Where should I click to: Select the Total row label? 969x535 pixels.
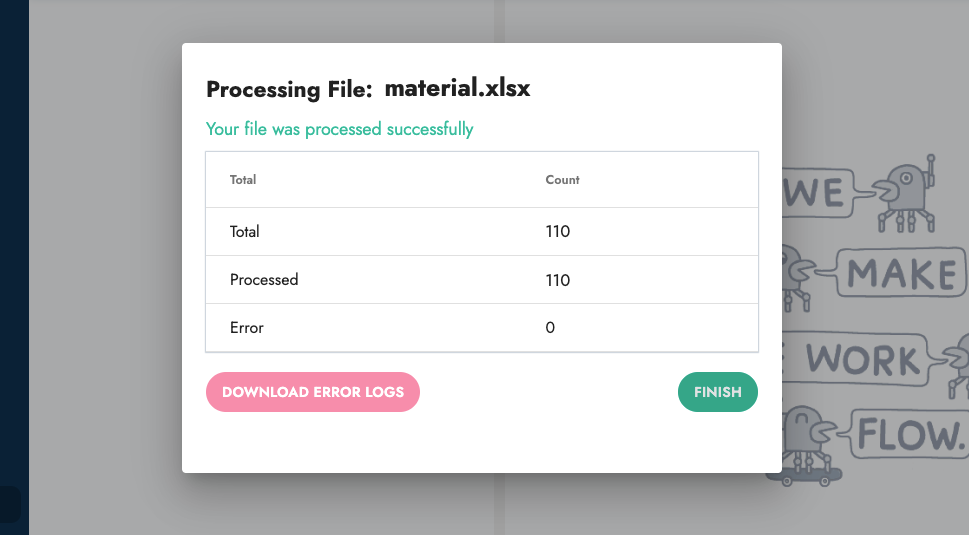coord(245,232)
